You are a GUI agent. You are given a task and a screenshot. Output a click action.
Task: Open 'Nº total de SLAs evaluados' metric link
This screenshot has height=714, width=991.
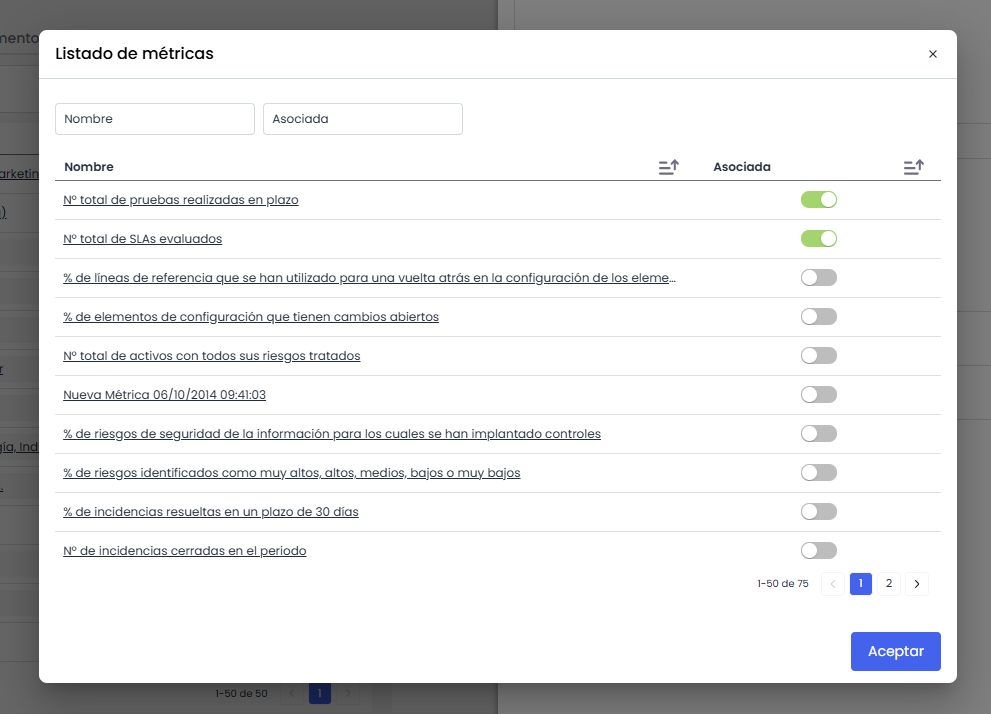[142, 239]
